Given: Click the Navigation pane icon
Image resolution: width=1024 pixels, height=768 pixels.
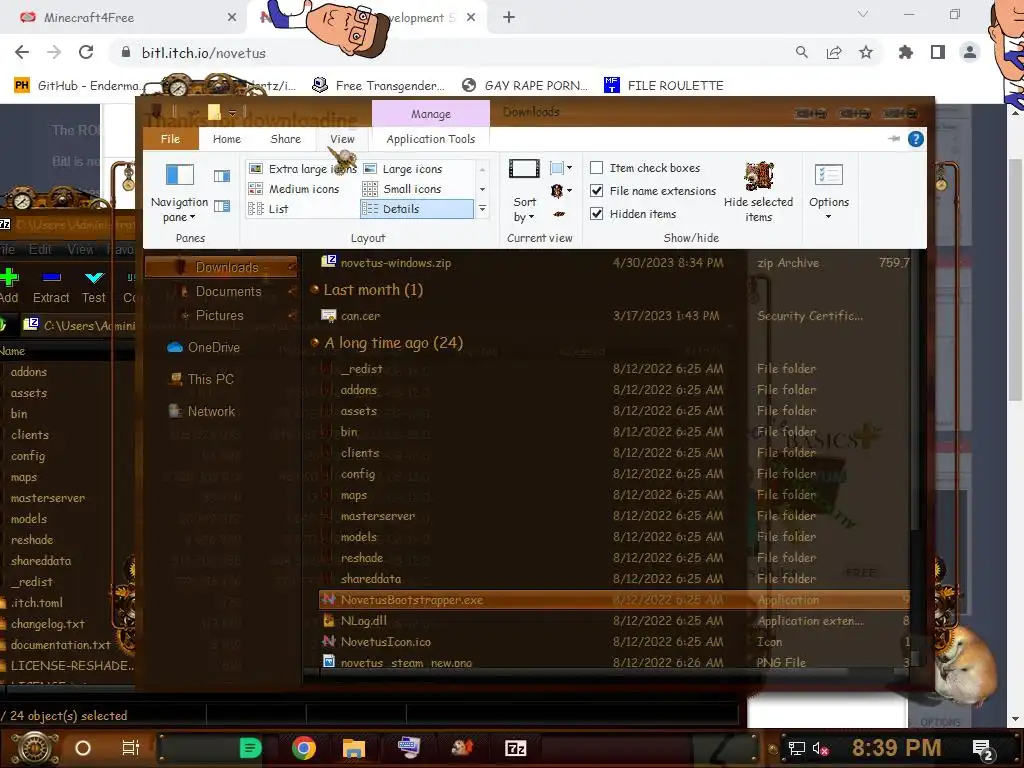Looking at the screenshot, I should tap(180, 175).
